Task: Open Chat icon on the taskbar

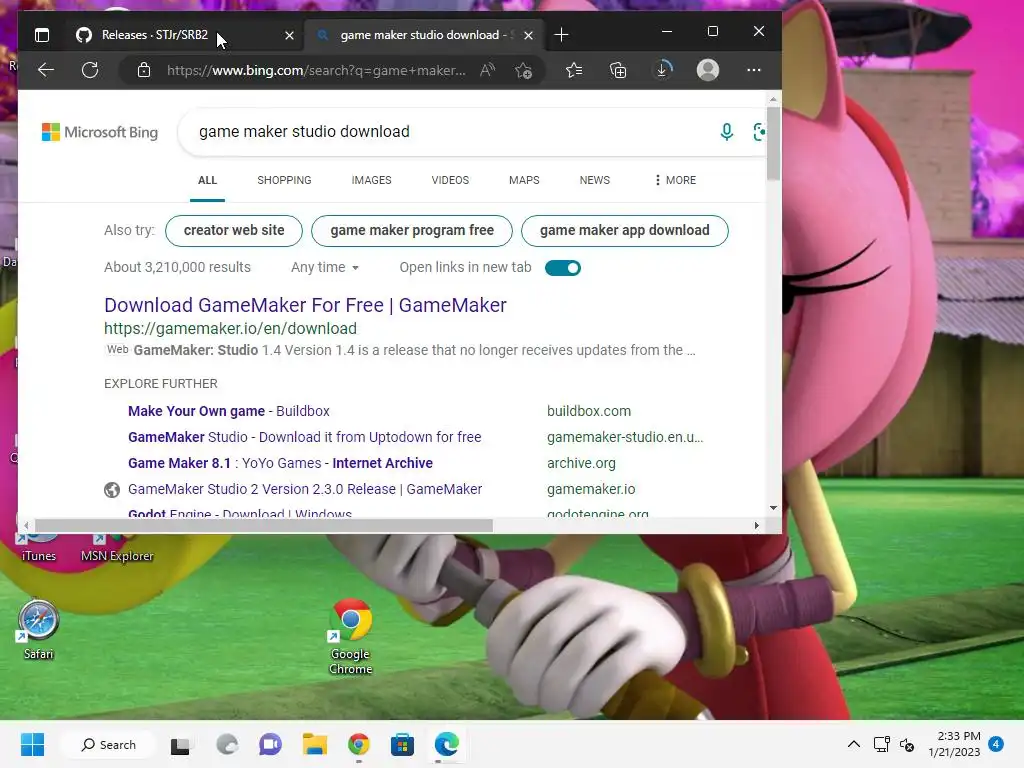Action: coord(270,744)
